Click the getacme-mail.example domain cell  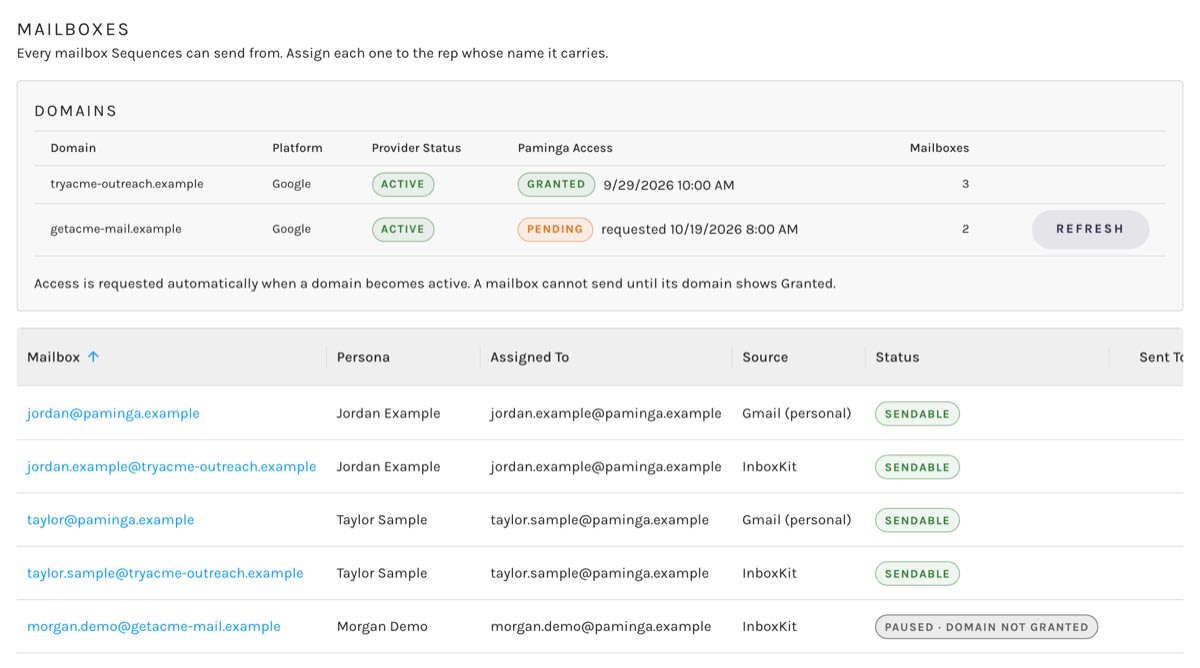[116, 229]
